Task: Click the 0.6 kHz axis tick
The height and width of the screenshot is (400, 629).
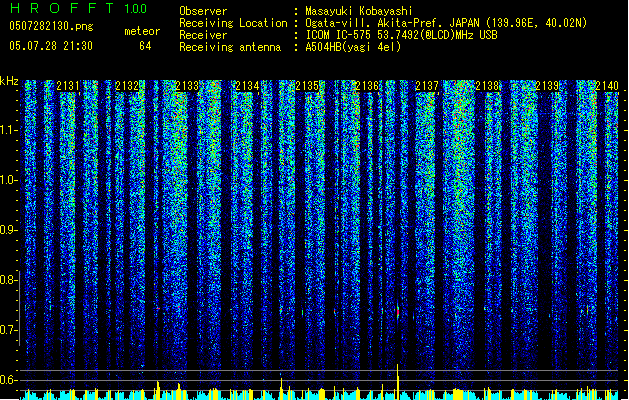Action: pos(8,380)
